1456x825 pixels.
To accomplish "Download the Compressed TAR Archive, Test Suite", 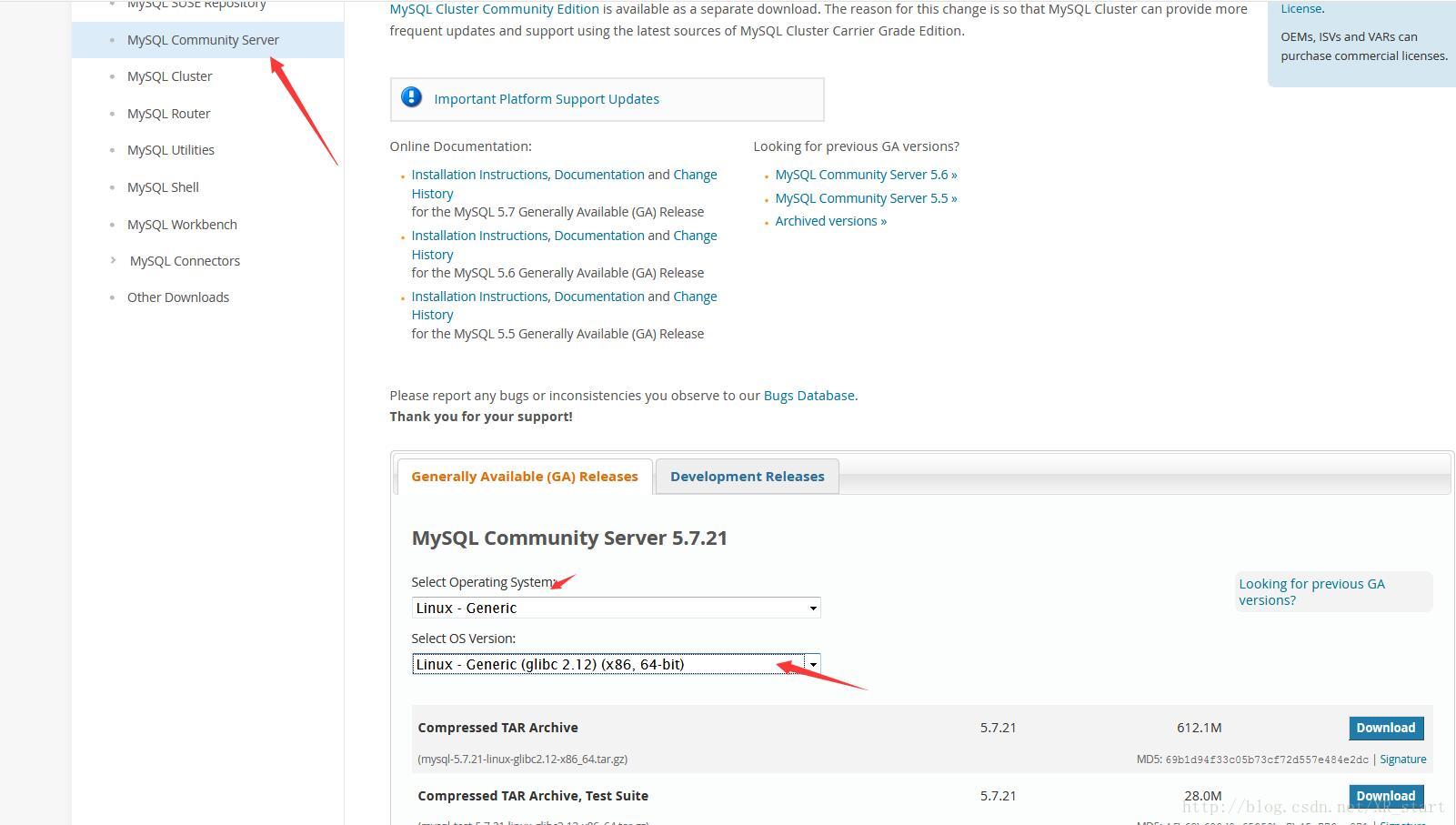I will coord(1386,796).
